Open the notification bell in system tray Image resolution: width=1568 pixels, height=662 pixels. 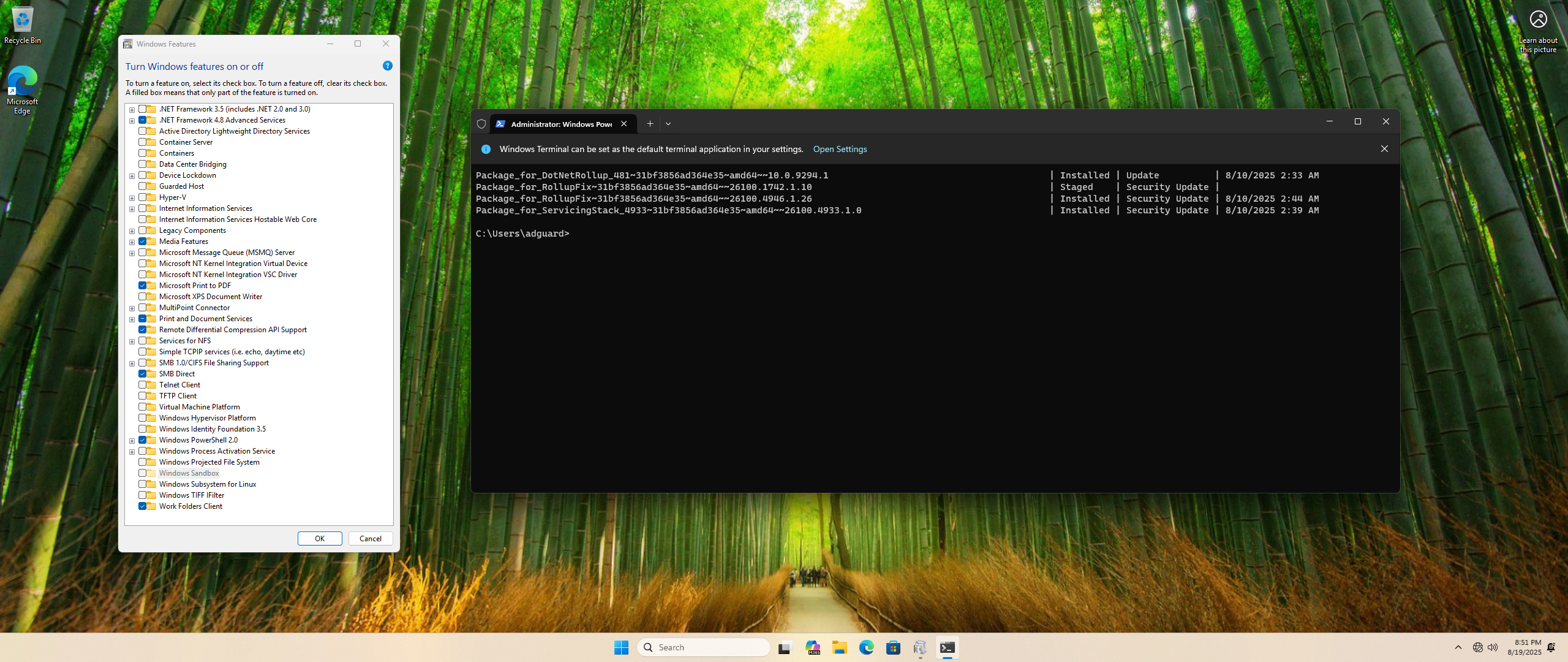1551,647
